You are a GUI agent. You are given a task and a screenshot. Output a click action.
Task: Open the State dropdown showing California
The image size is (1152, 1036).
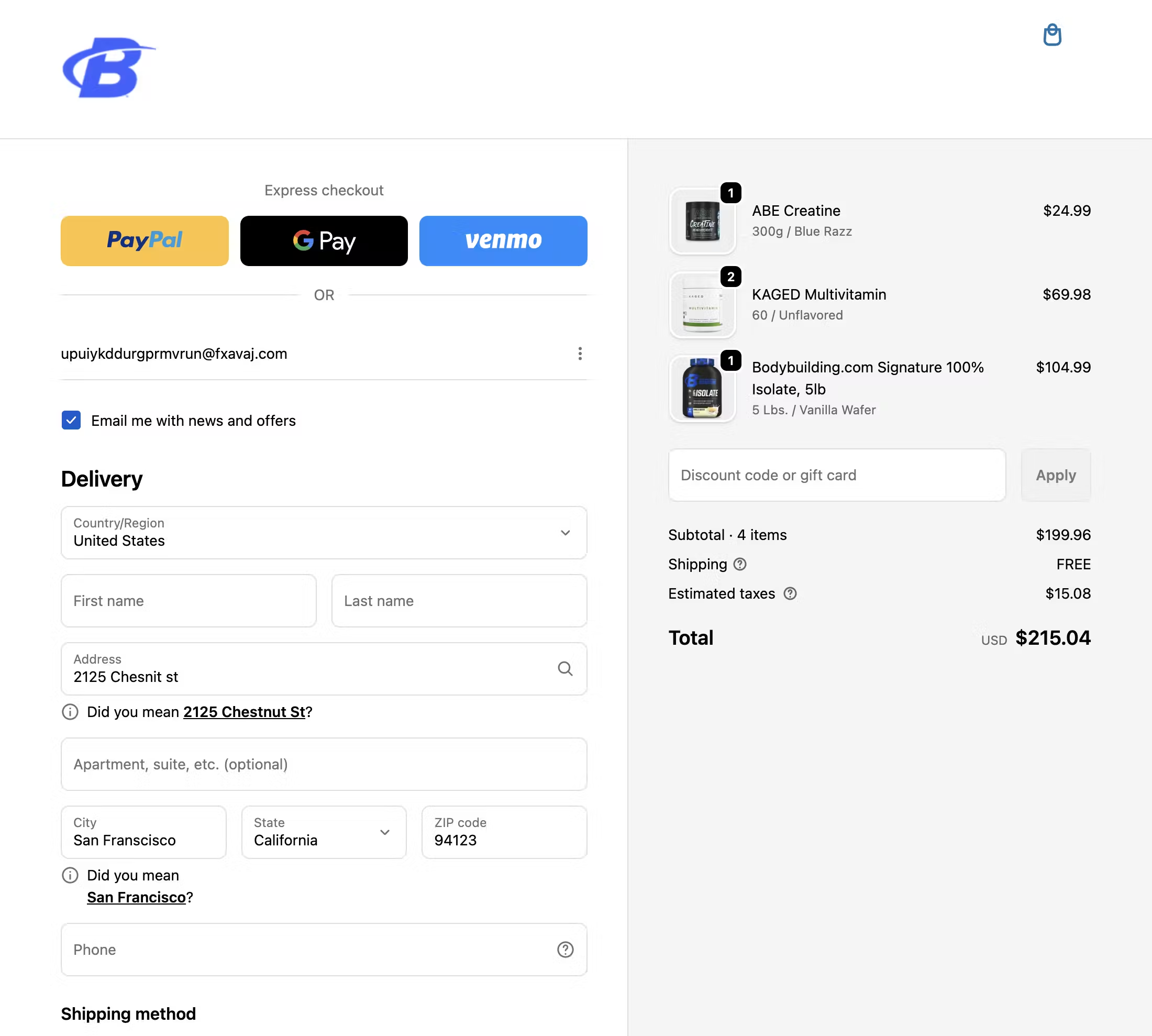click(x=323, y=832)
